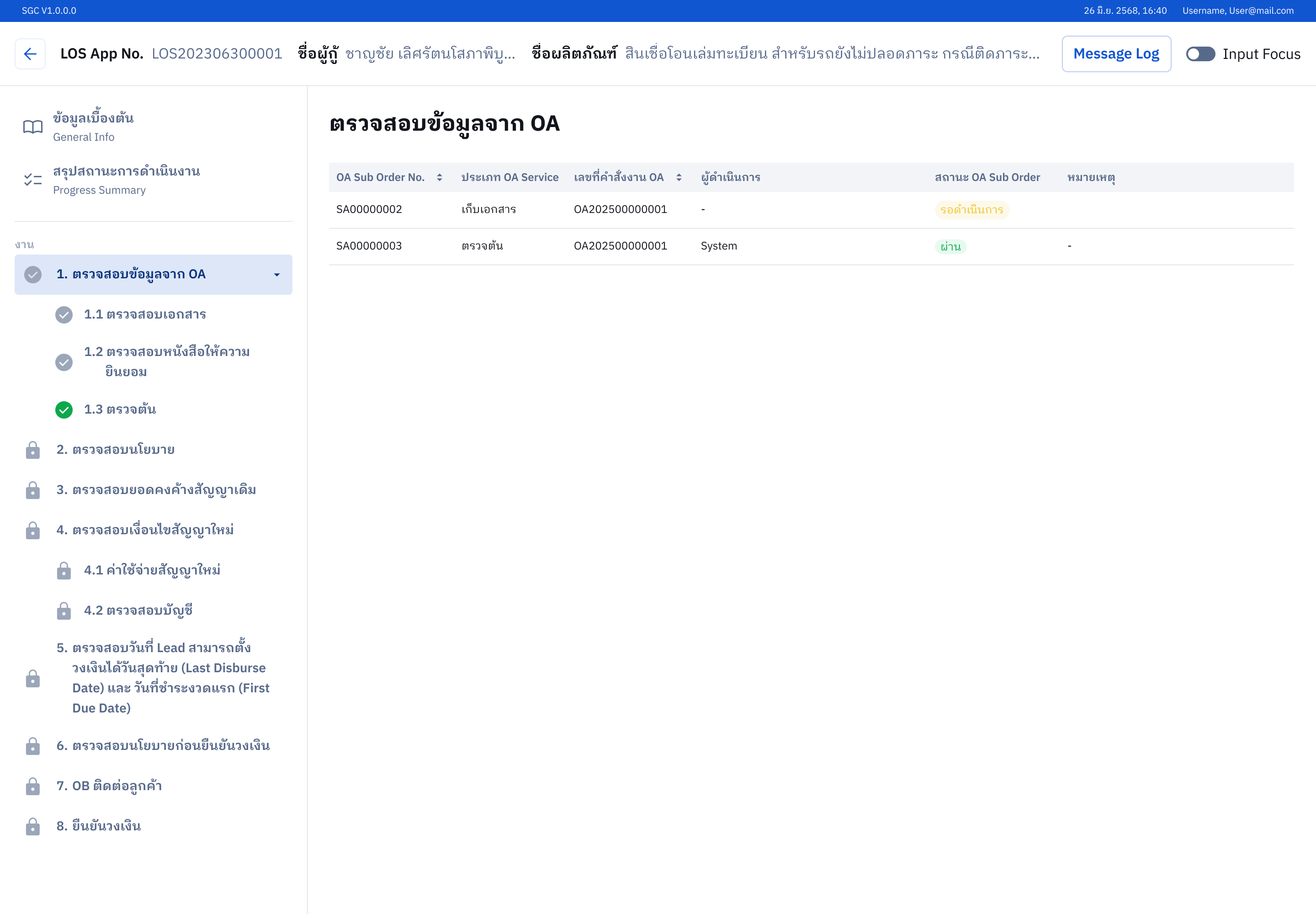
Task: Collapse the 1. ตรวจสอบข้อมูลจาก OA section arrow
Action: 276,275
